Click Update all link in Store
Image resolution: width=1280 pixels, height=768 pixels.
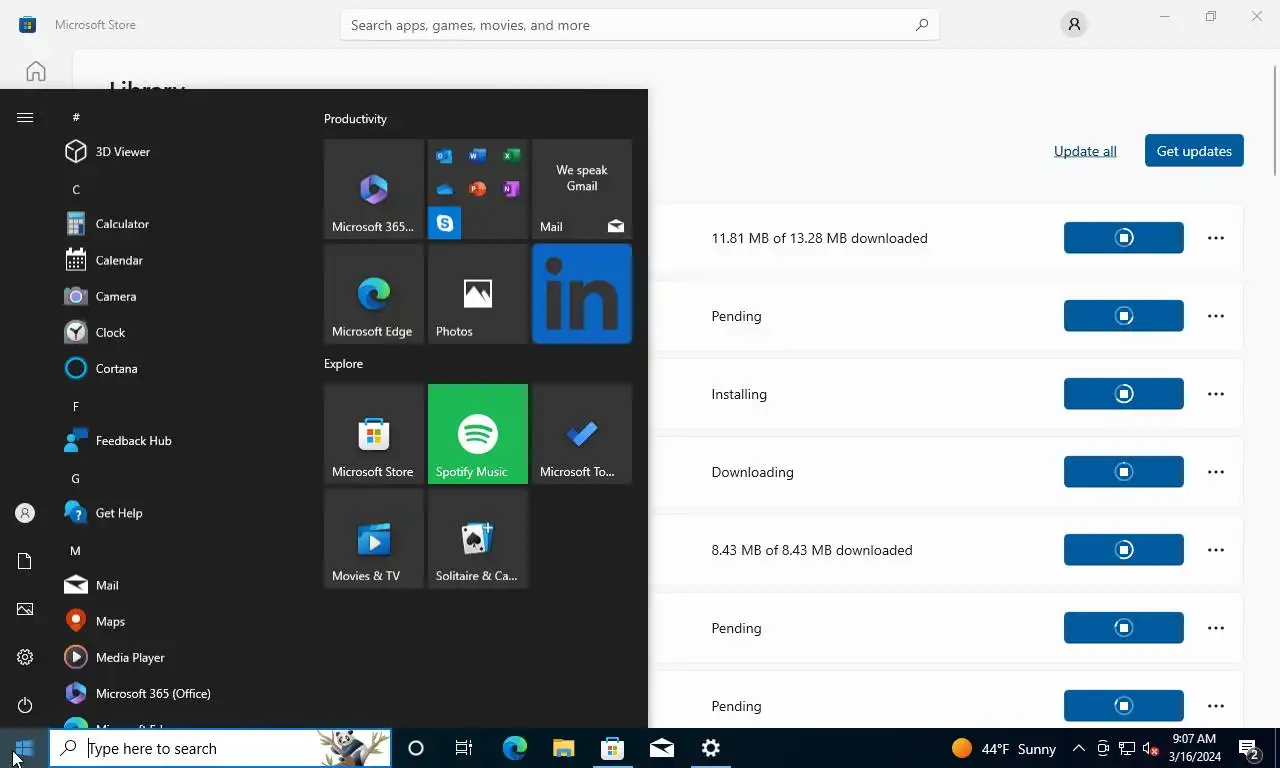[1085, 151]
